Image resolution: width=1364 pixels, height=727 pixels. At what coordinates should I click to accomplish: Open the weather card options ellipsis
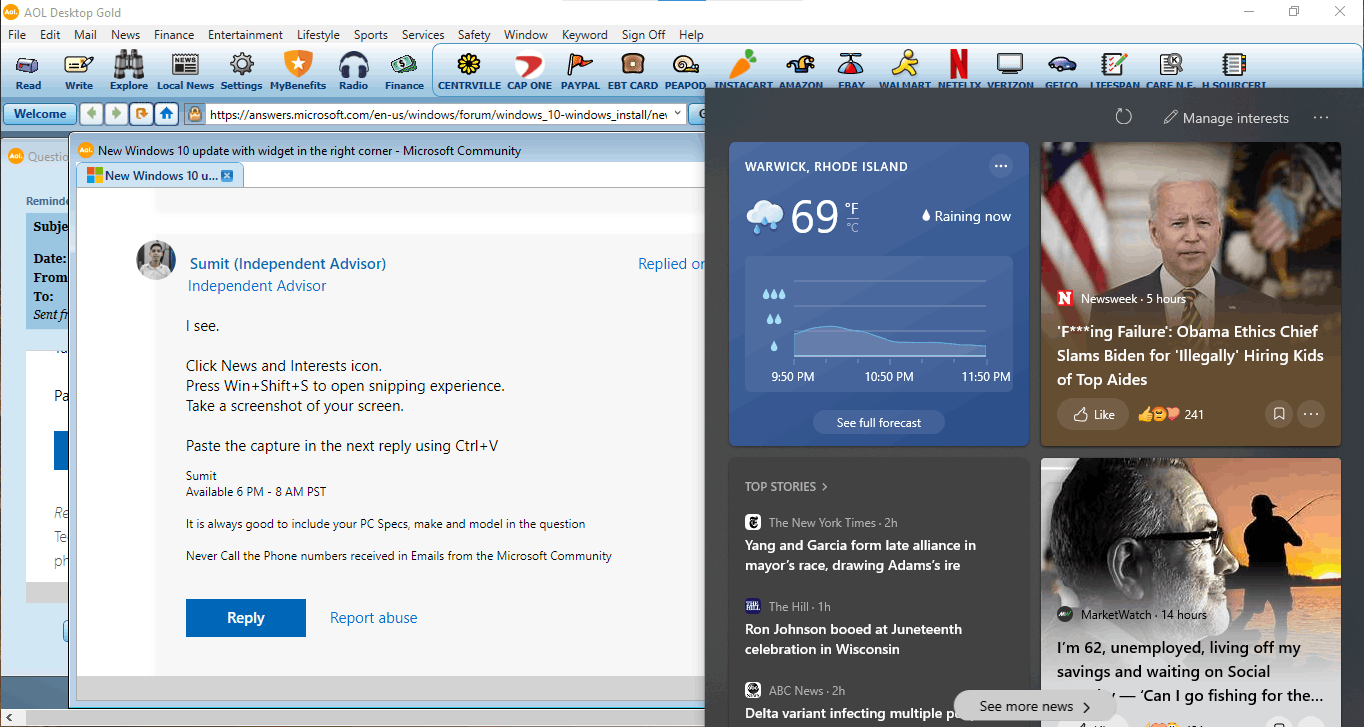tap(1000, 166)
